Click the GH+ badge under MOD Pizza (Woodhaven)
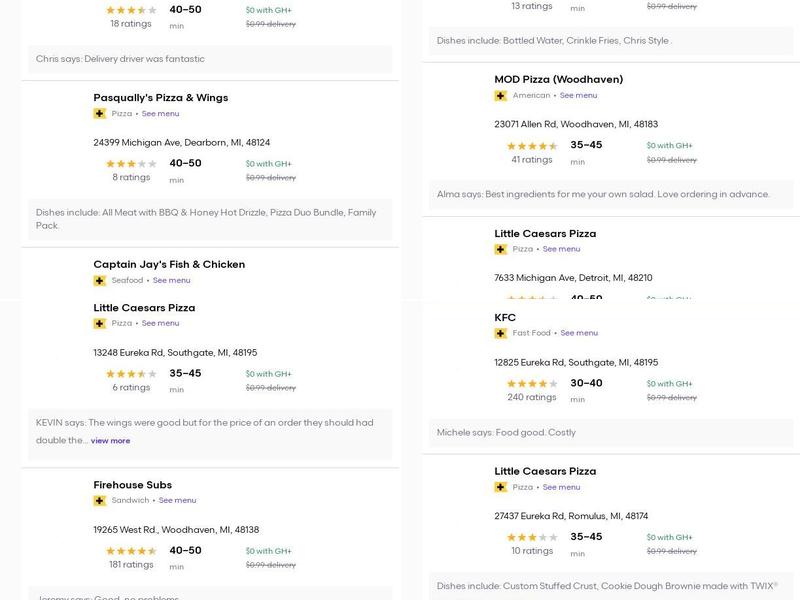 (x=501, y=96)
